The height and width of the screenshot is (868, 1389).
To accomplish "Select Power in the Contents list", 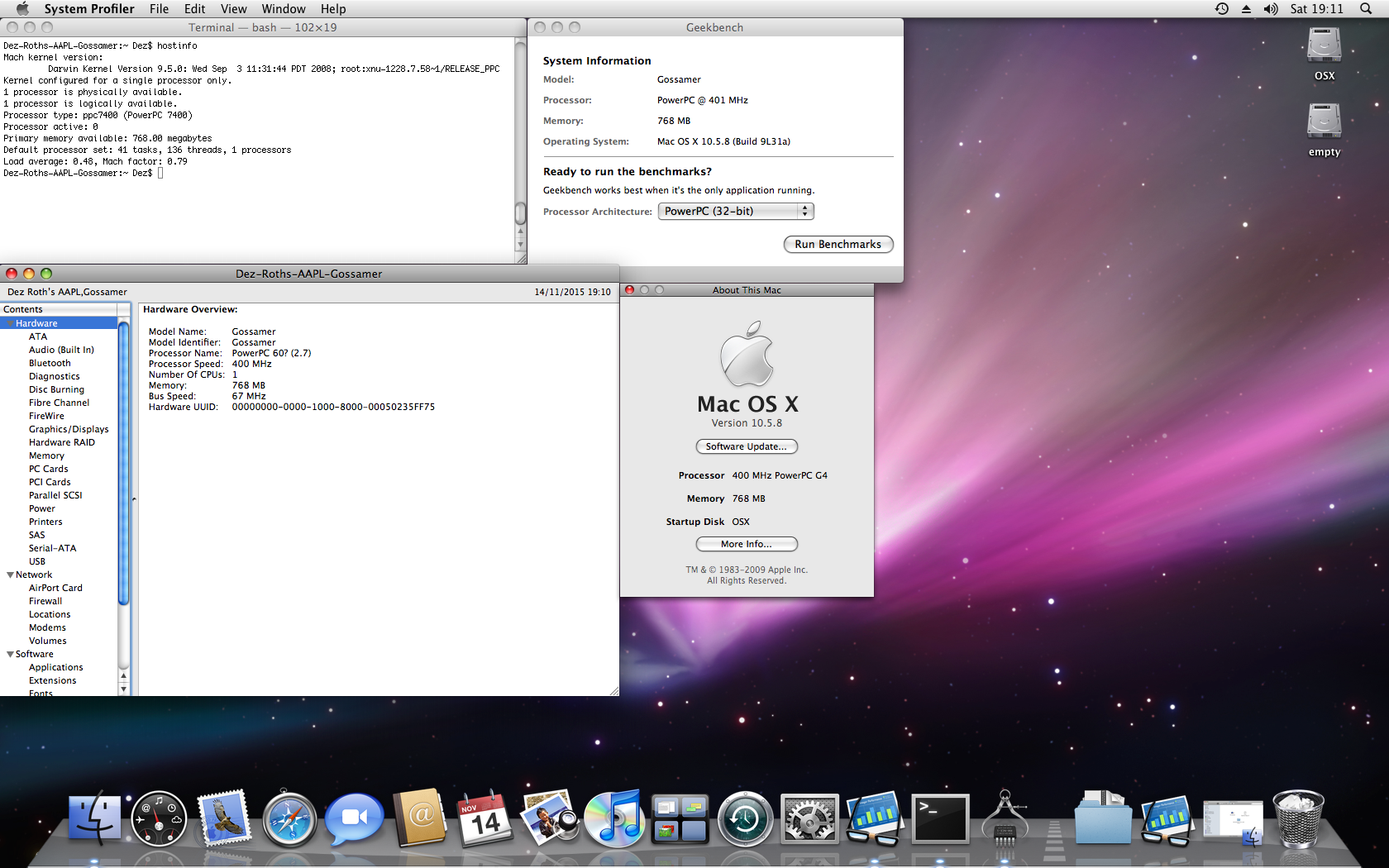I will (42, 508).
